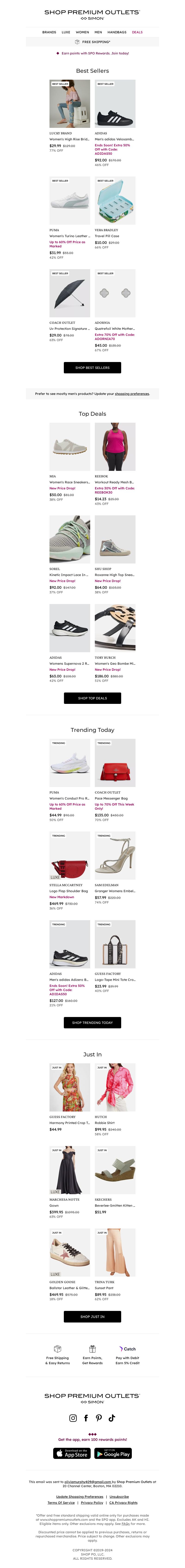Open the Deals menu item
185x1568 pixels.
point(138,32)
